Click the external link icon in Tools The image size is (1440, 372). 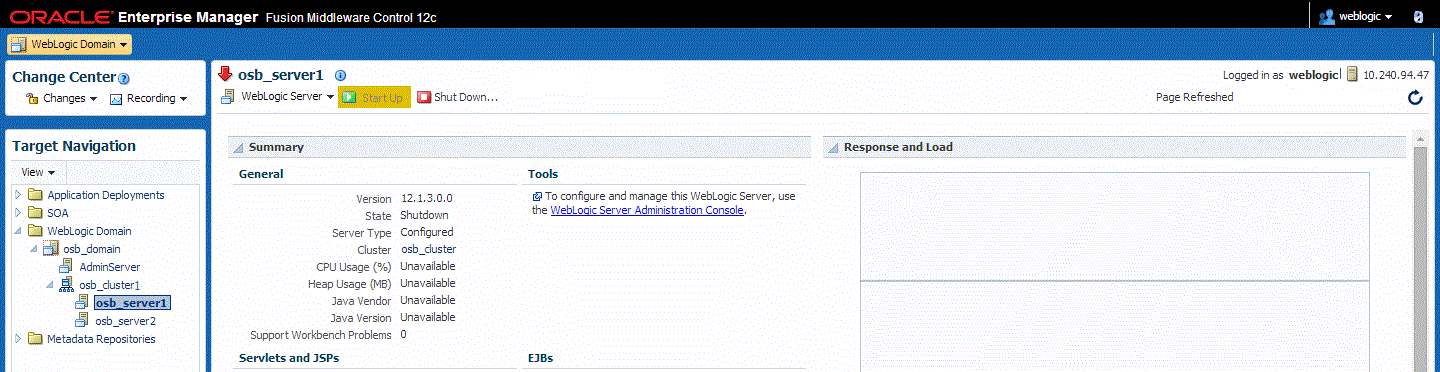pyautogui.click(x=537, y=197)
